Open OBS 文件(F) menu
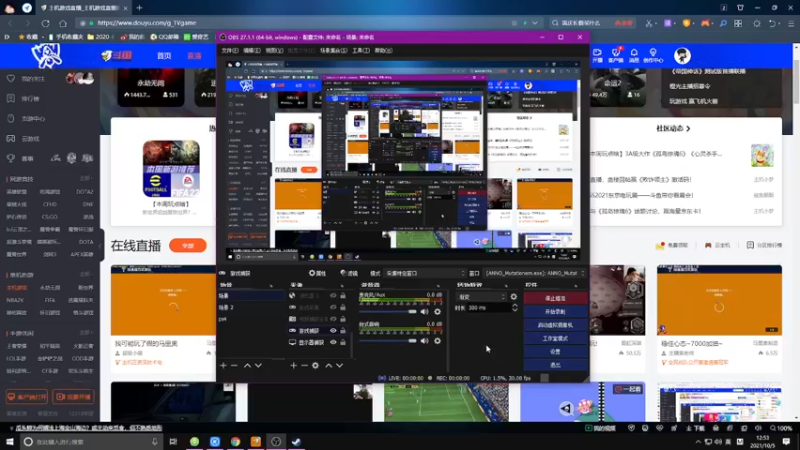 click(230, 51)
